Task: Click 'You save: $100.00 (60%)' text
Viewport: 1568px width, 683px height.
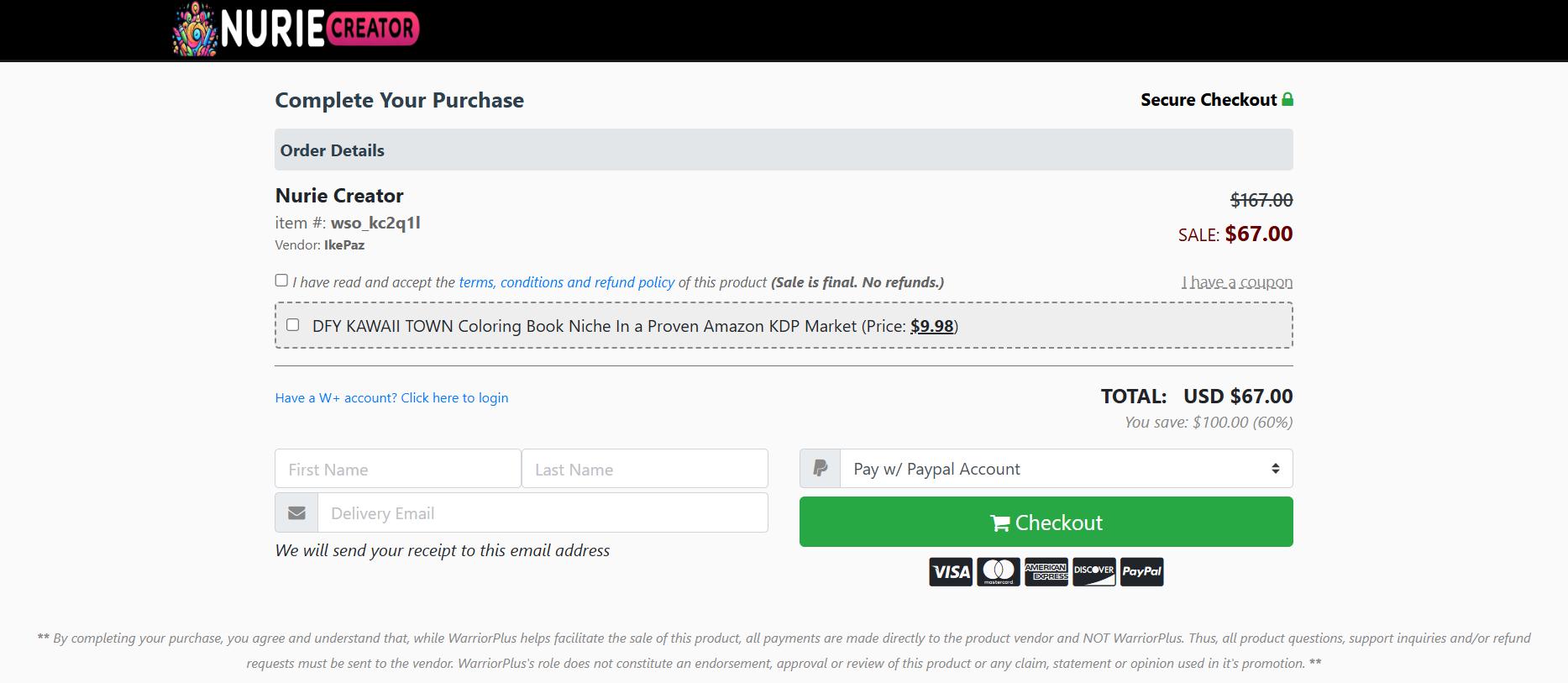Action: 1209,422
